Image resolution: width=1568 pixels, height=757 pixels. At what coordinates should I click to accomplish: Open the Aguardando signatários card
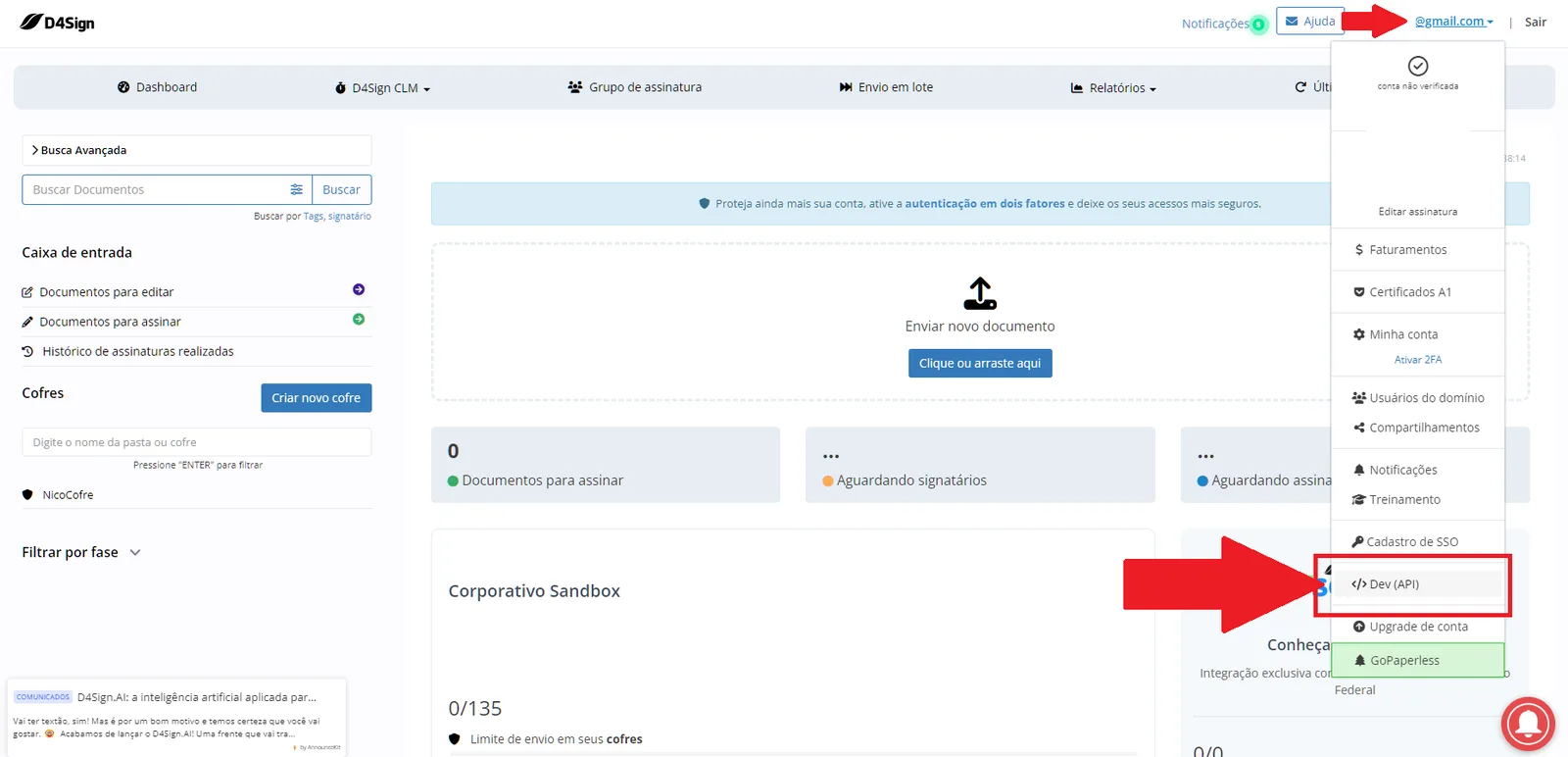[980, 465]
